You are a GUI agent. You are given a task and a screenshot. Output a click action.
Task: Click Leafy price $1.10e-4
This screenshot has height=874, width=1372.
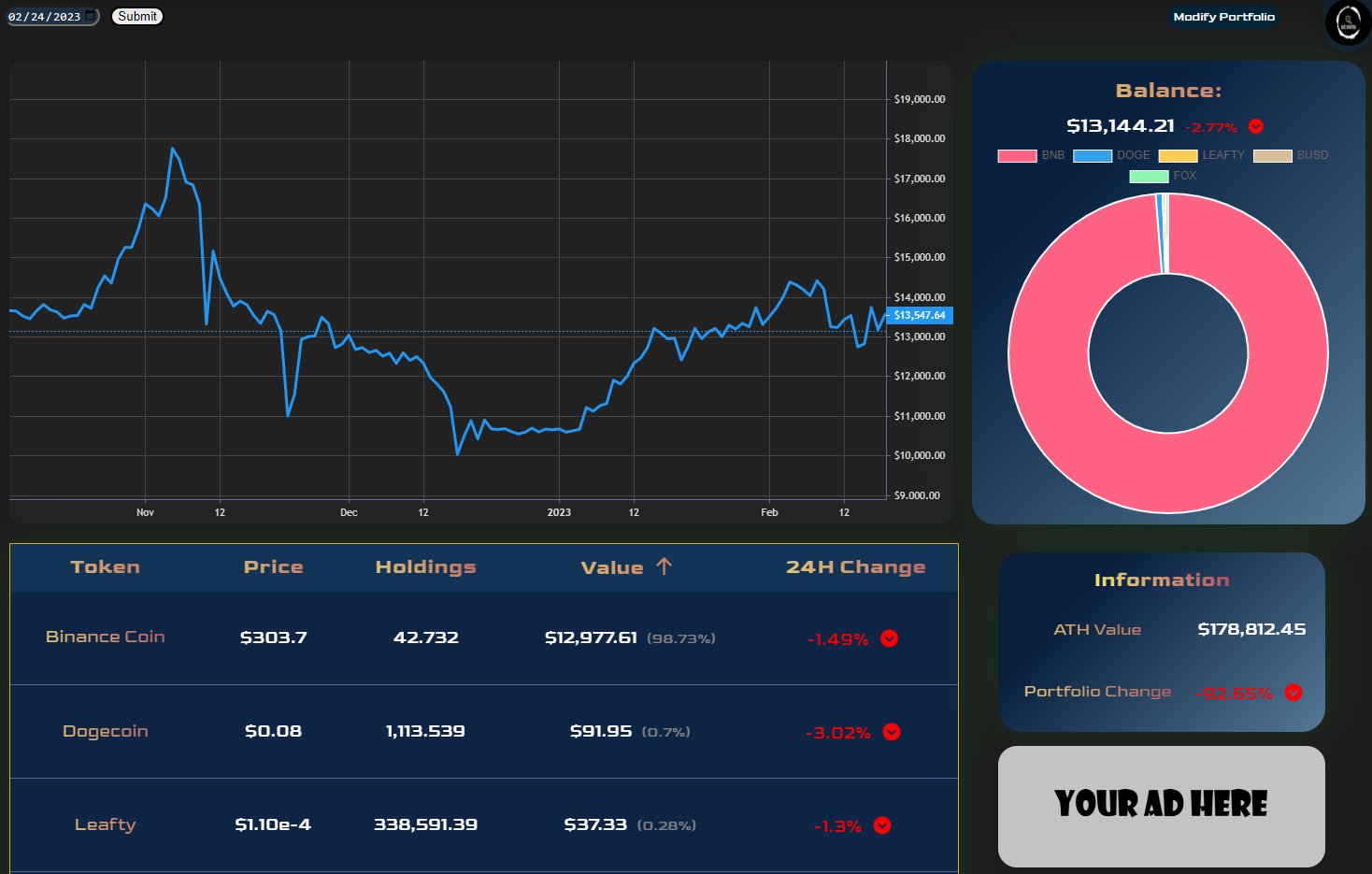(273, 824)
